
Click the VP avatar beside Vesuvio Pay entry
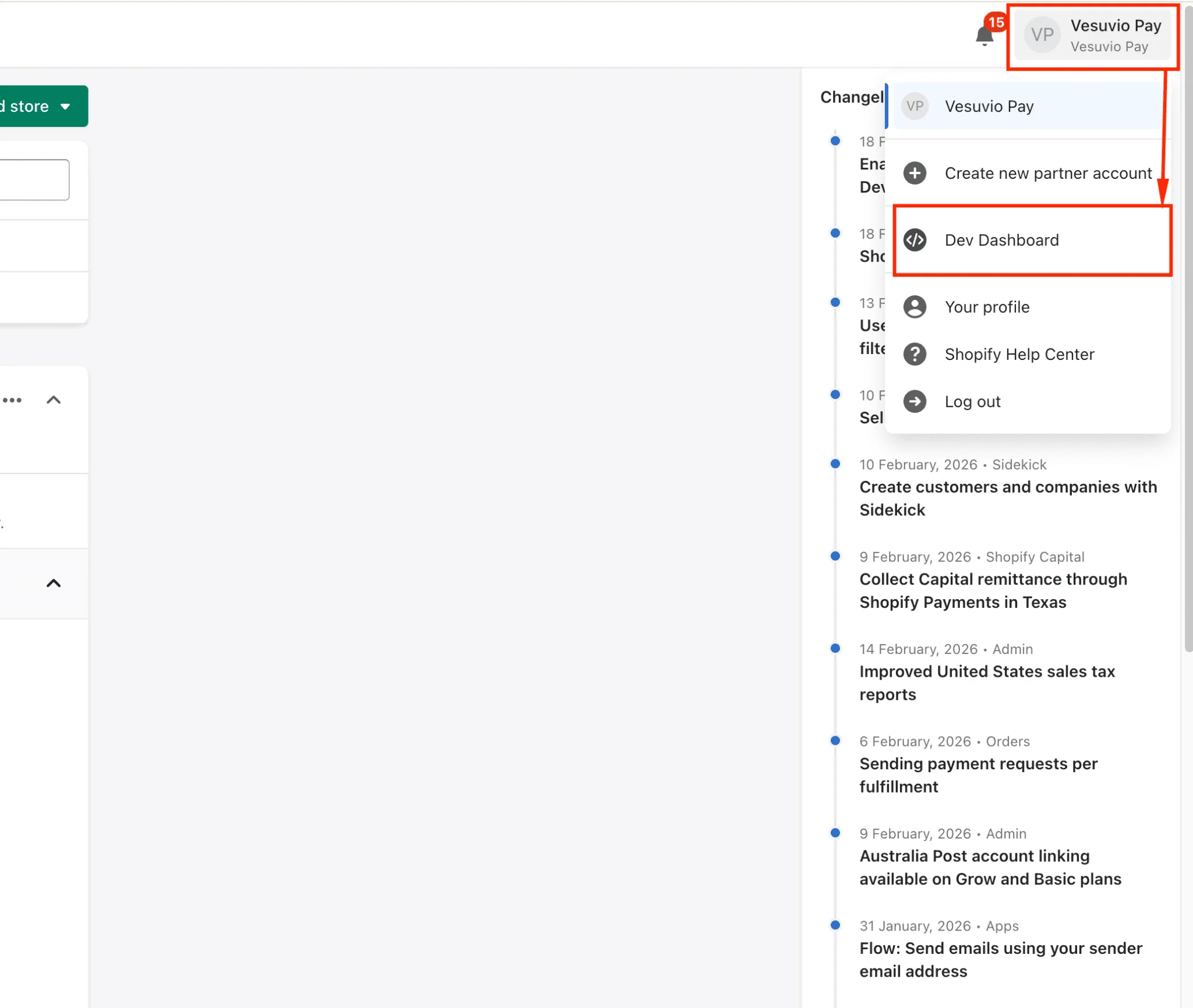[913, 106]
